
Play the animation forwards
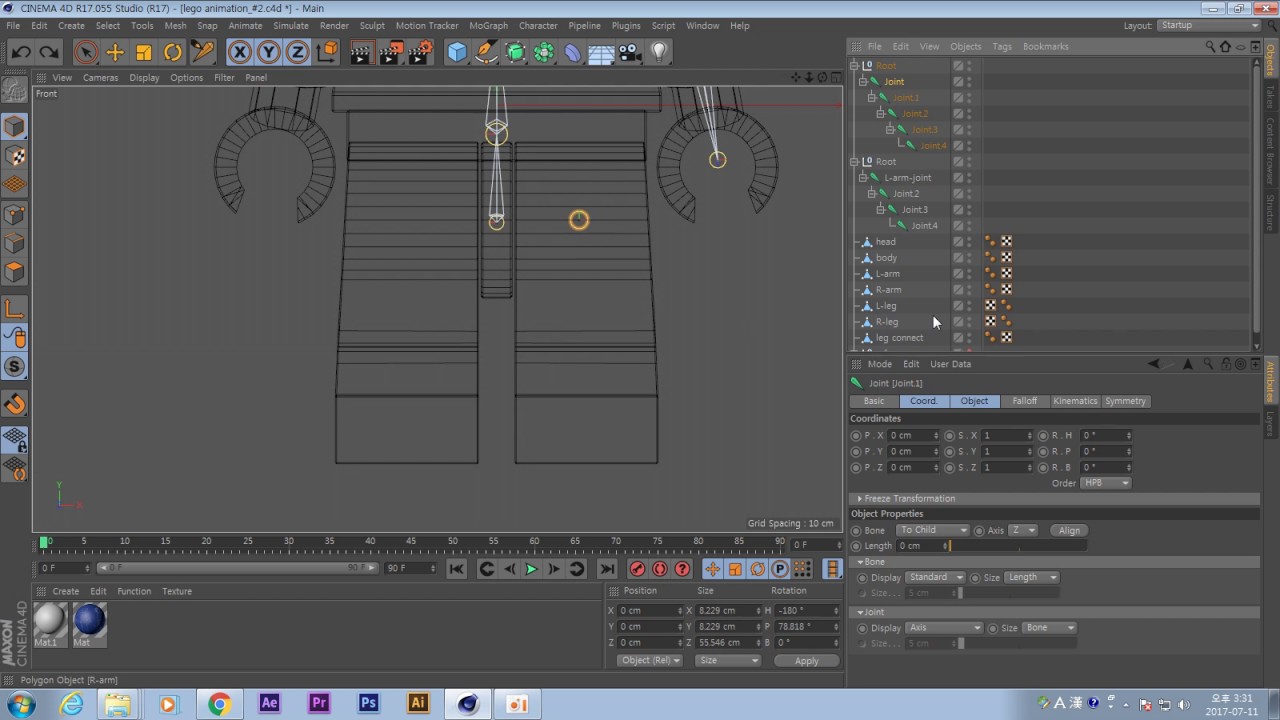coord(531,569)
